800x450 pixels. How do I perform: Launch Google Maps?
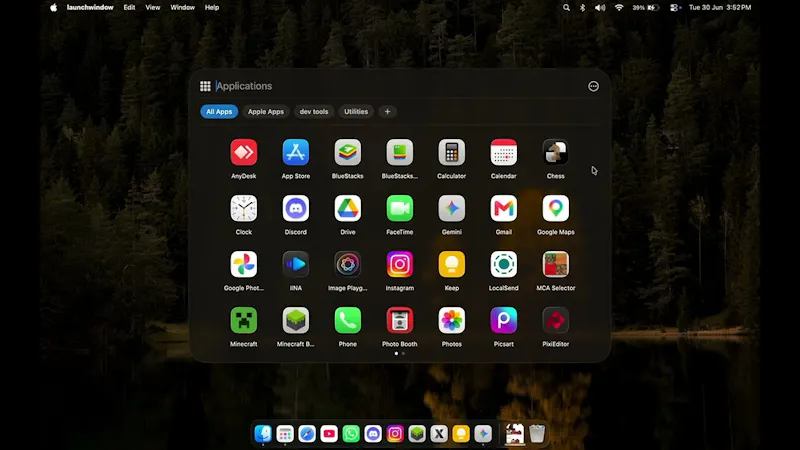(x=556, y=209)
